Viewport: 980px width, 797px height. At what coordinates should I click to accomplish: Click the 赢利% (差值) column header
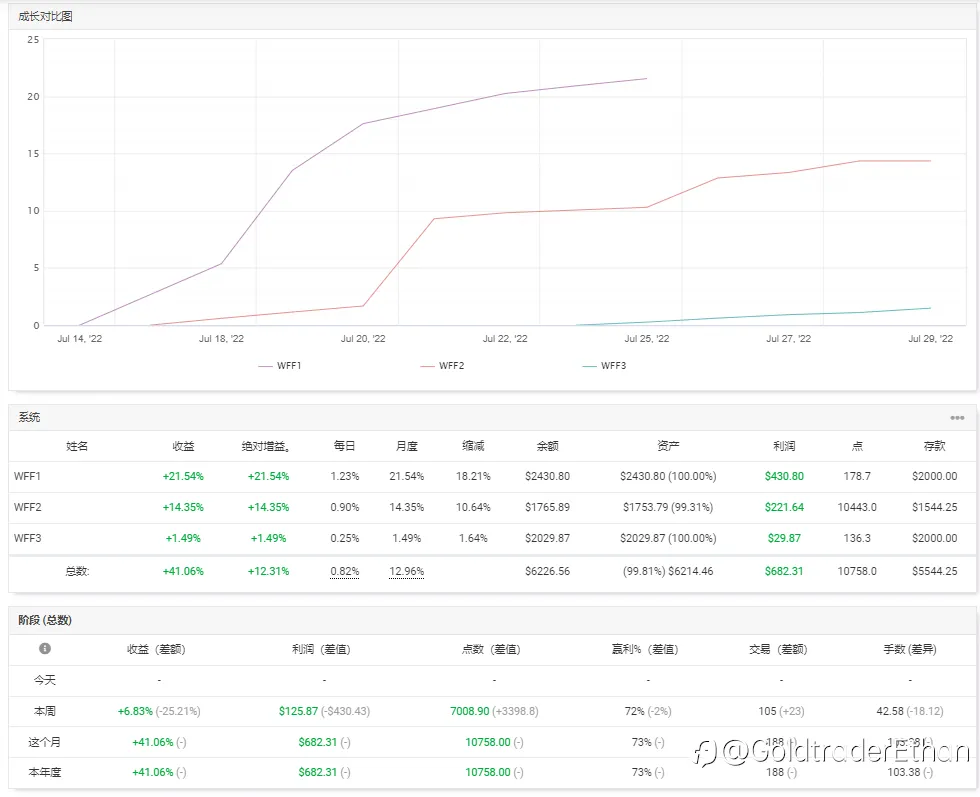(645, 649)
